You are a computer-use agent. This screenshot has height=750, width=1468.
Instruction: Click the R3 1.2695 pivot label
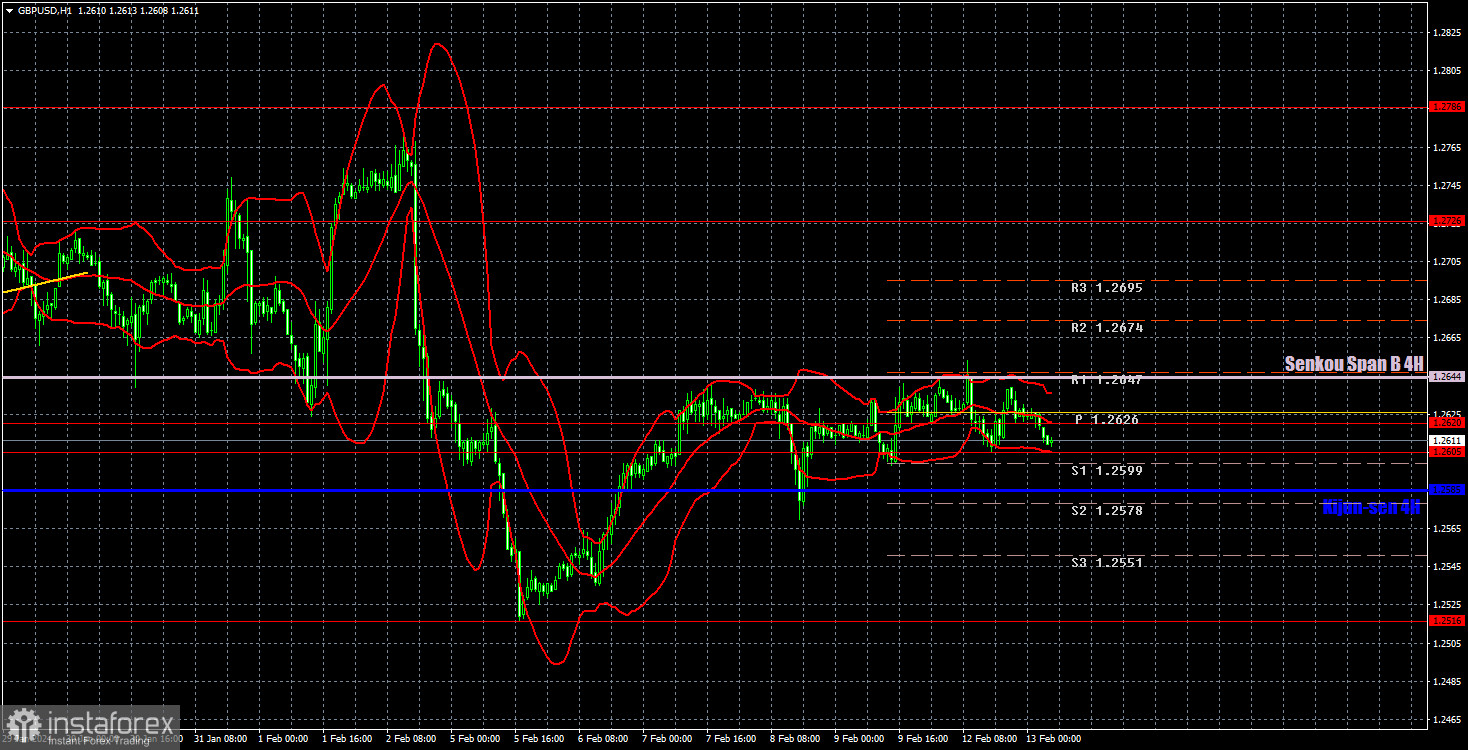click(1106, 287)
